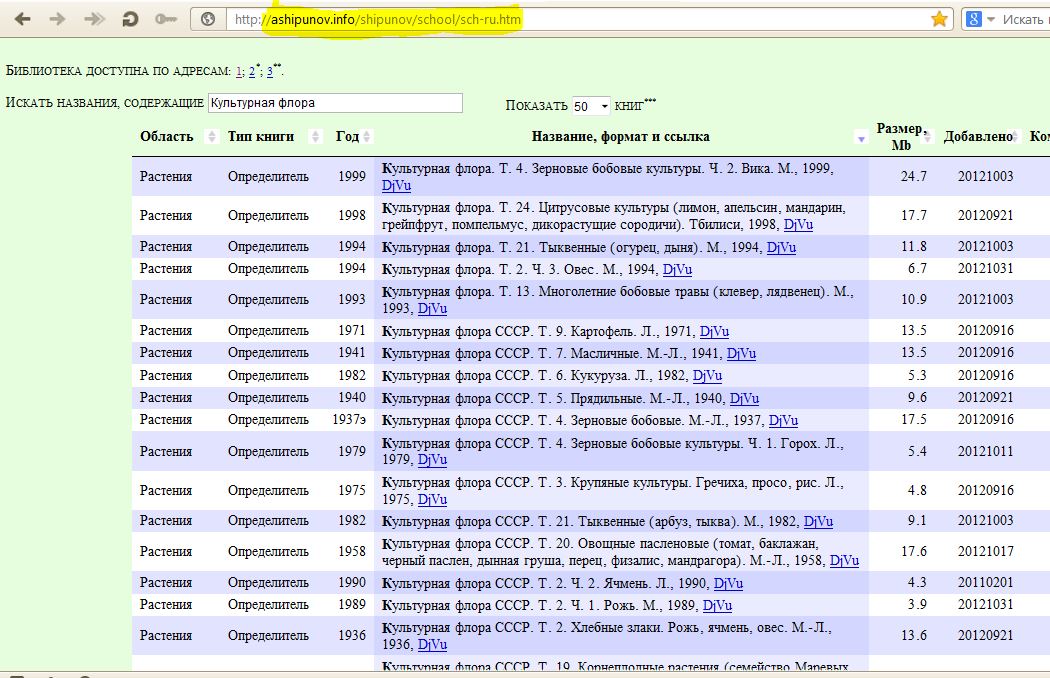Open the books-per-page dropdown showing 50
This screenshot has height=678, width=1050.
(x=590, y=106)
